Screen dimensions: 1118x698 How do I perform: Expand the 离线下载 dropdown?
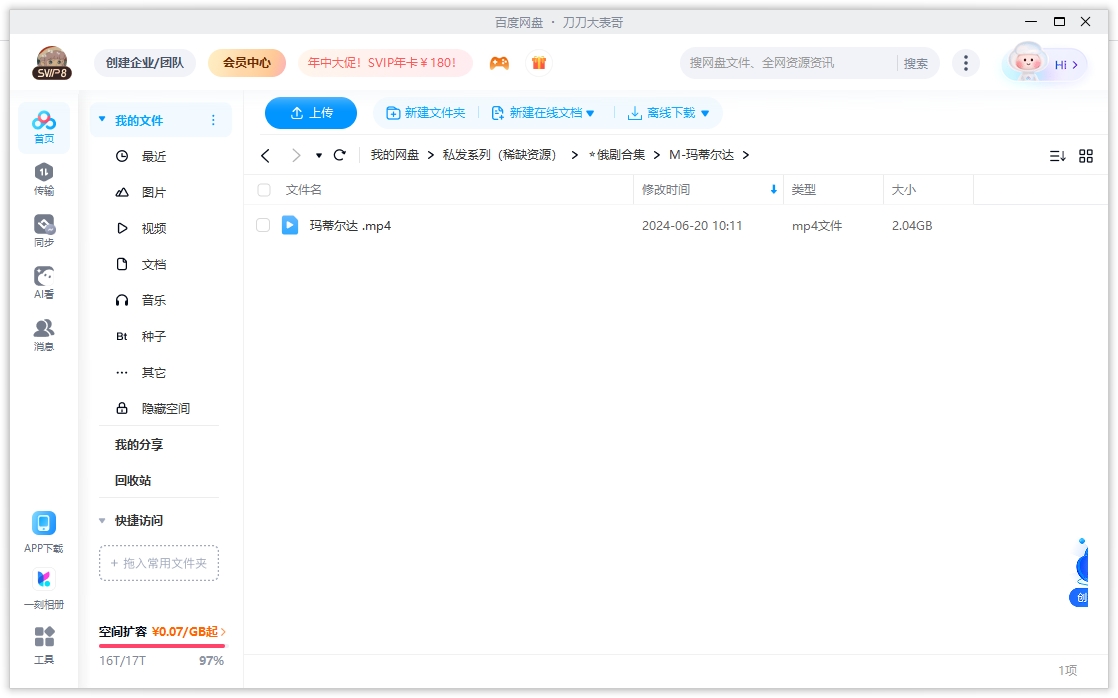pos(669,113)
